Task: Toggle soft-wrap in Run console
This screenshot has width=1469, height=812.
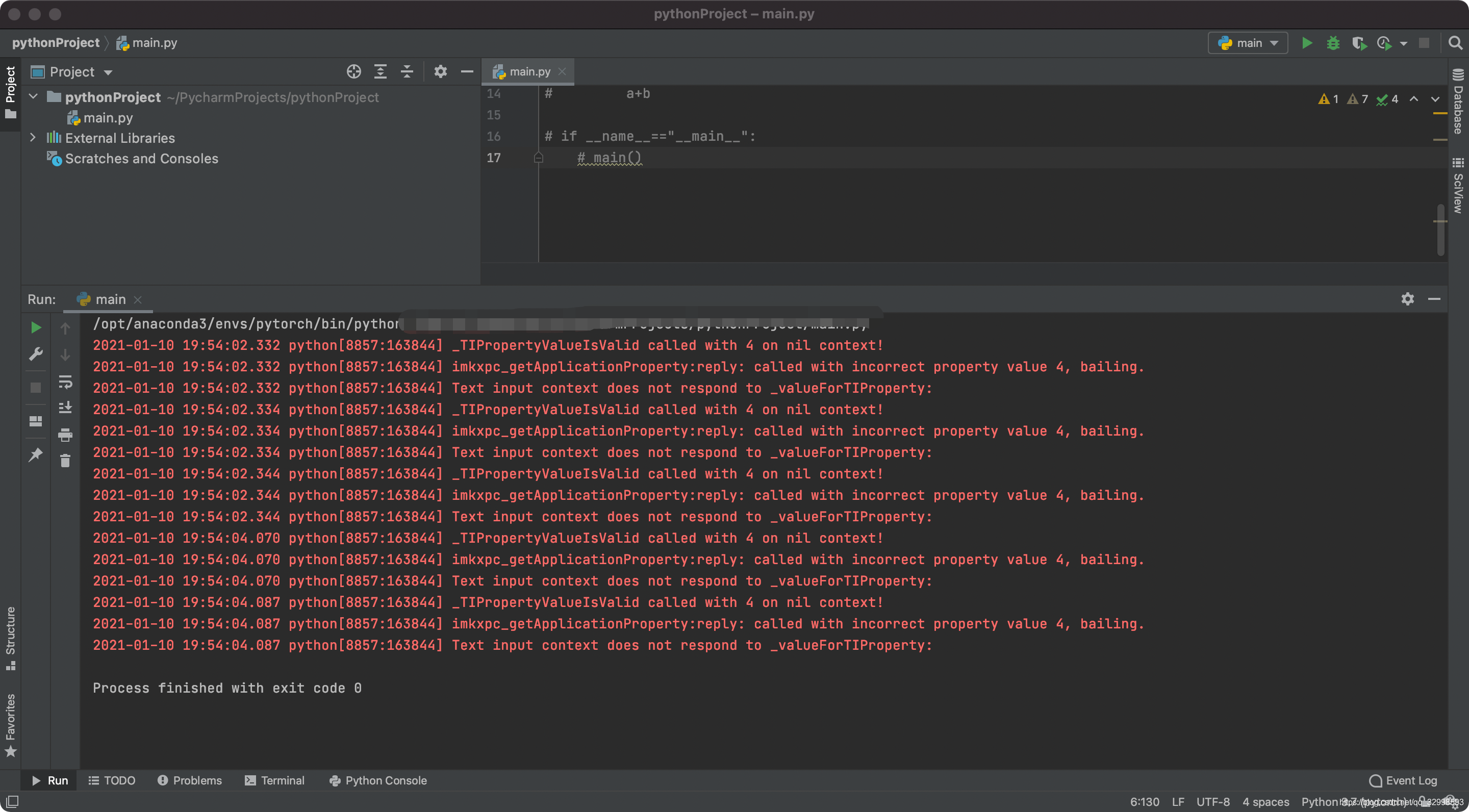Action: (65, 382)
